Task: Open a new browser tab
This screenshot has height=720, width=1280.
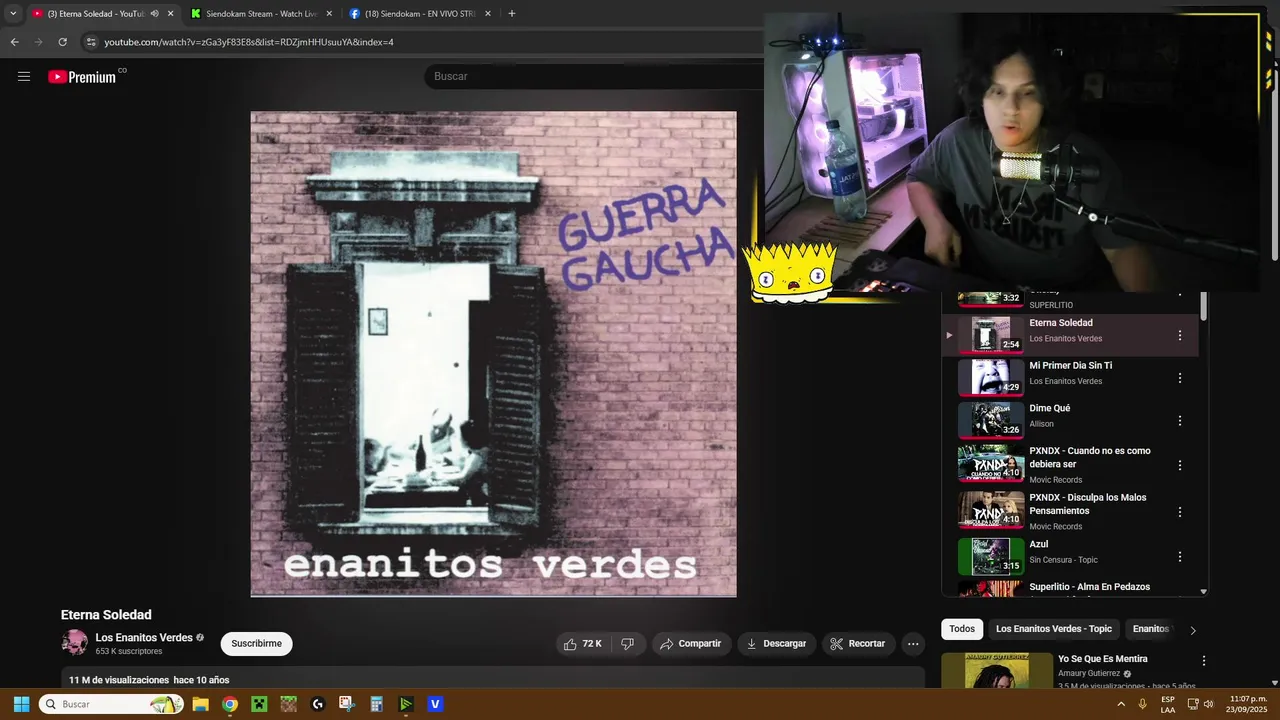Action: coord(512,14)
